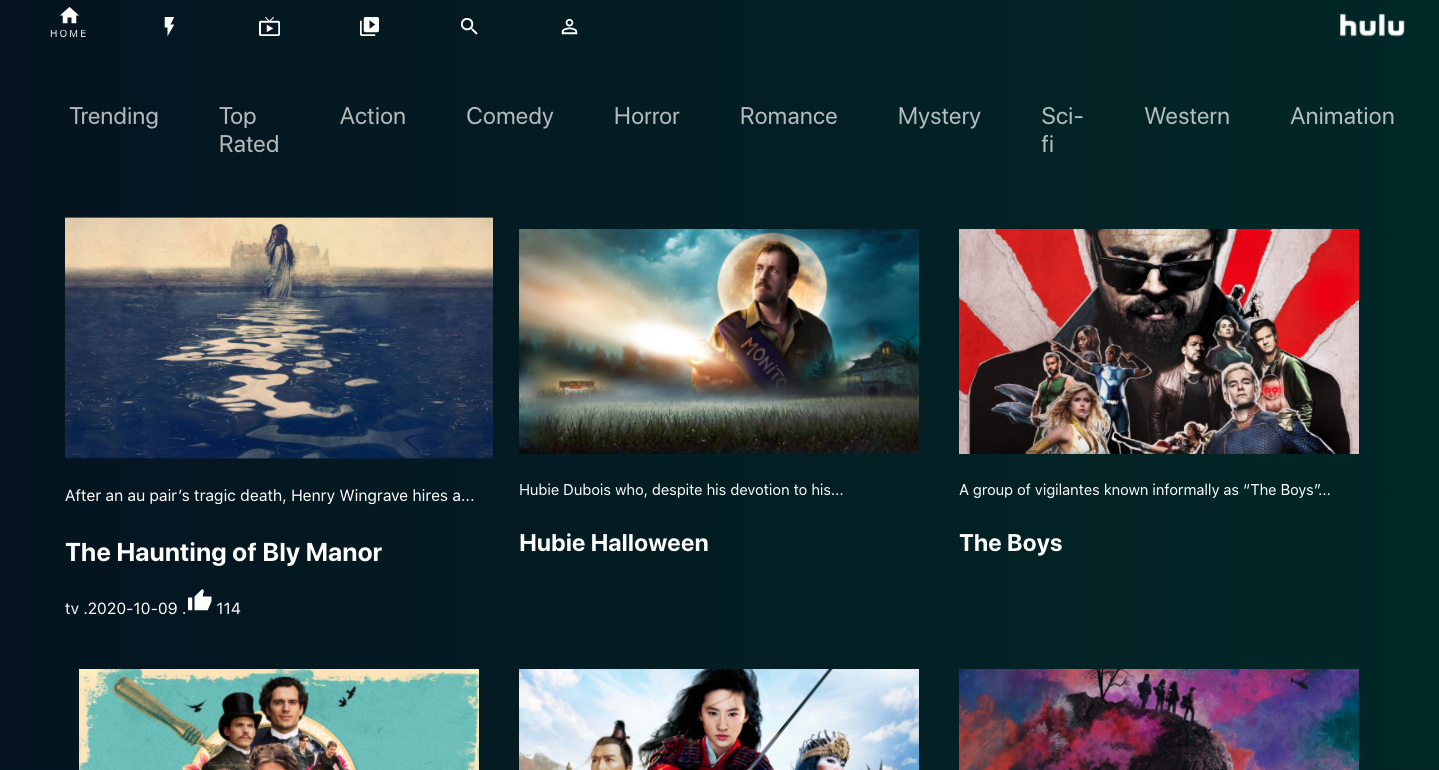Screen dimensions: 1439x770
Task: Show the Sci-fi genre
Action: [1062, 130]
